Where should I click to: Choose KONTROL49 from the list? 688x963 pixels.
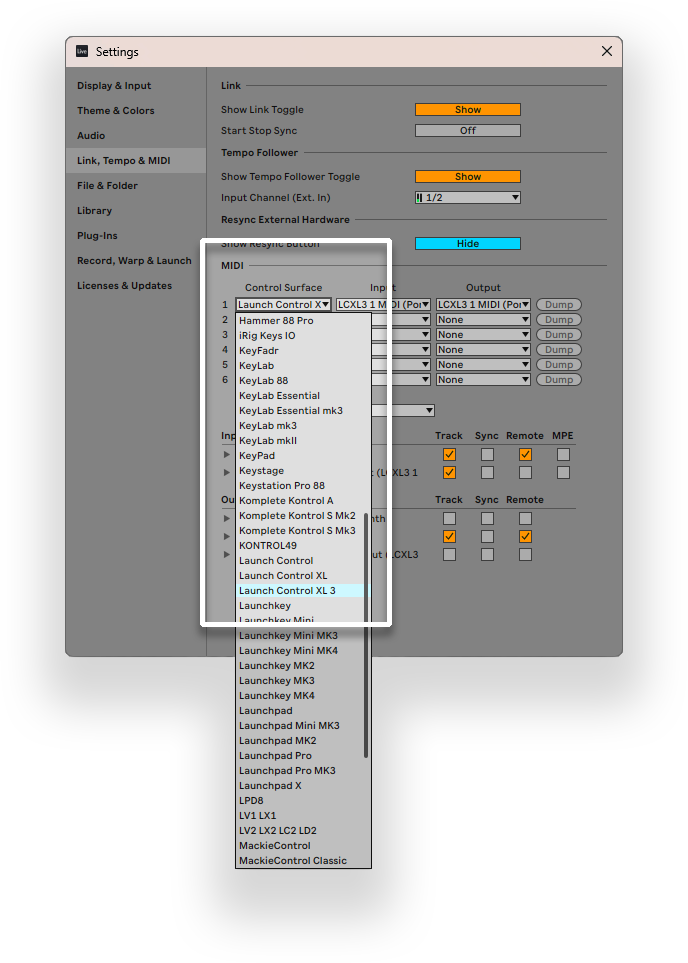pos(300,545)
